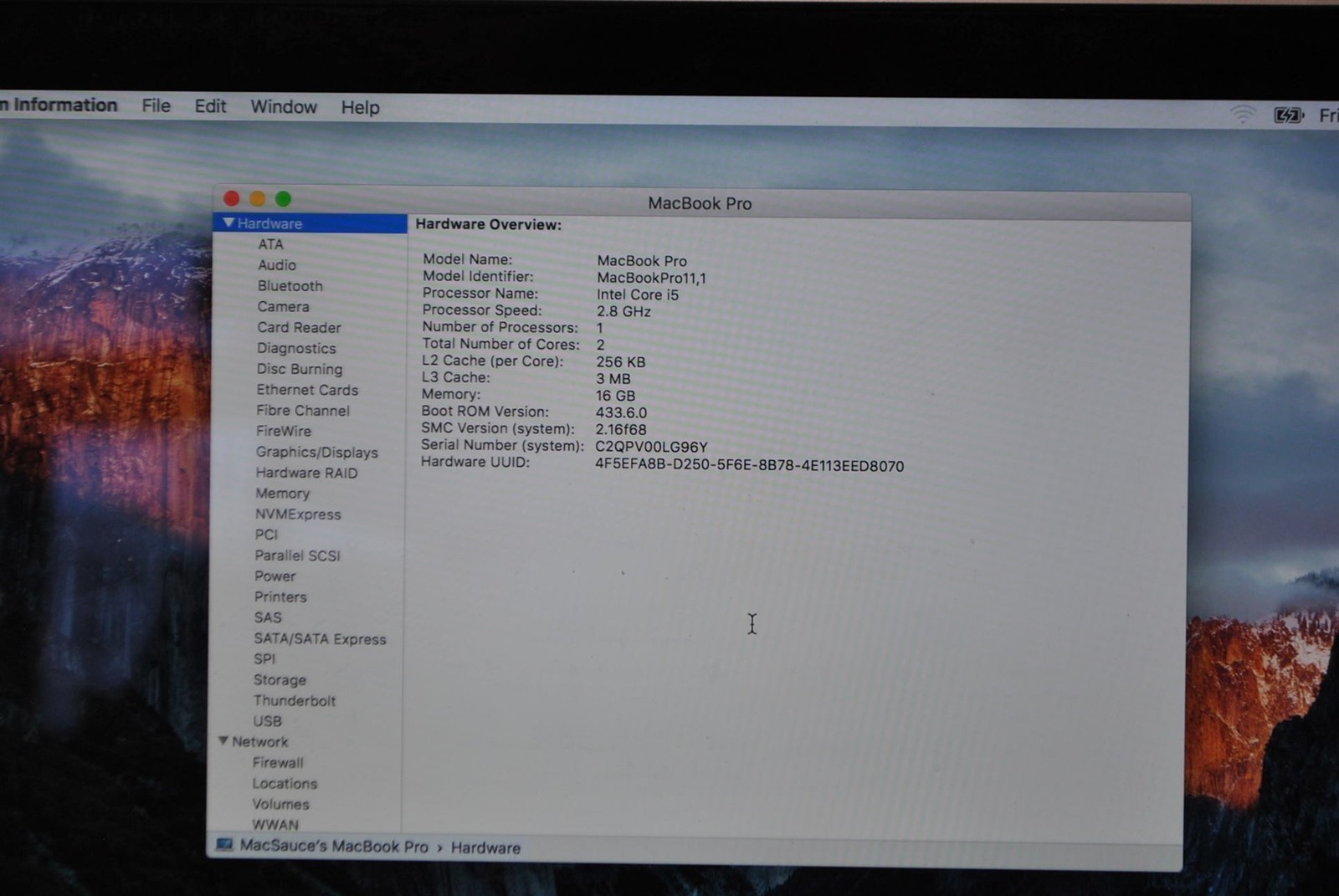Open the Help menu
The height and width of the screenshot is (896, 1339).
pyautogui.click(x=360, y=107)
